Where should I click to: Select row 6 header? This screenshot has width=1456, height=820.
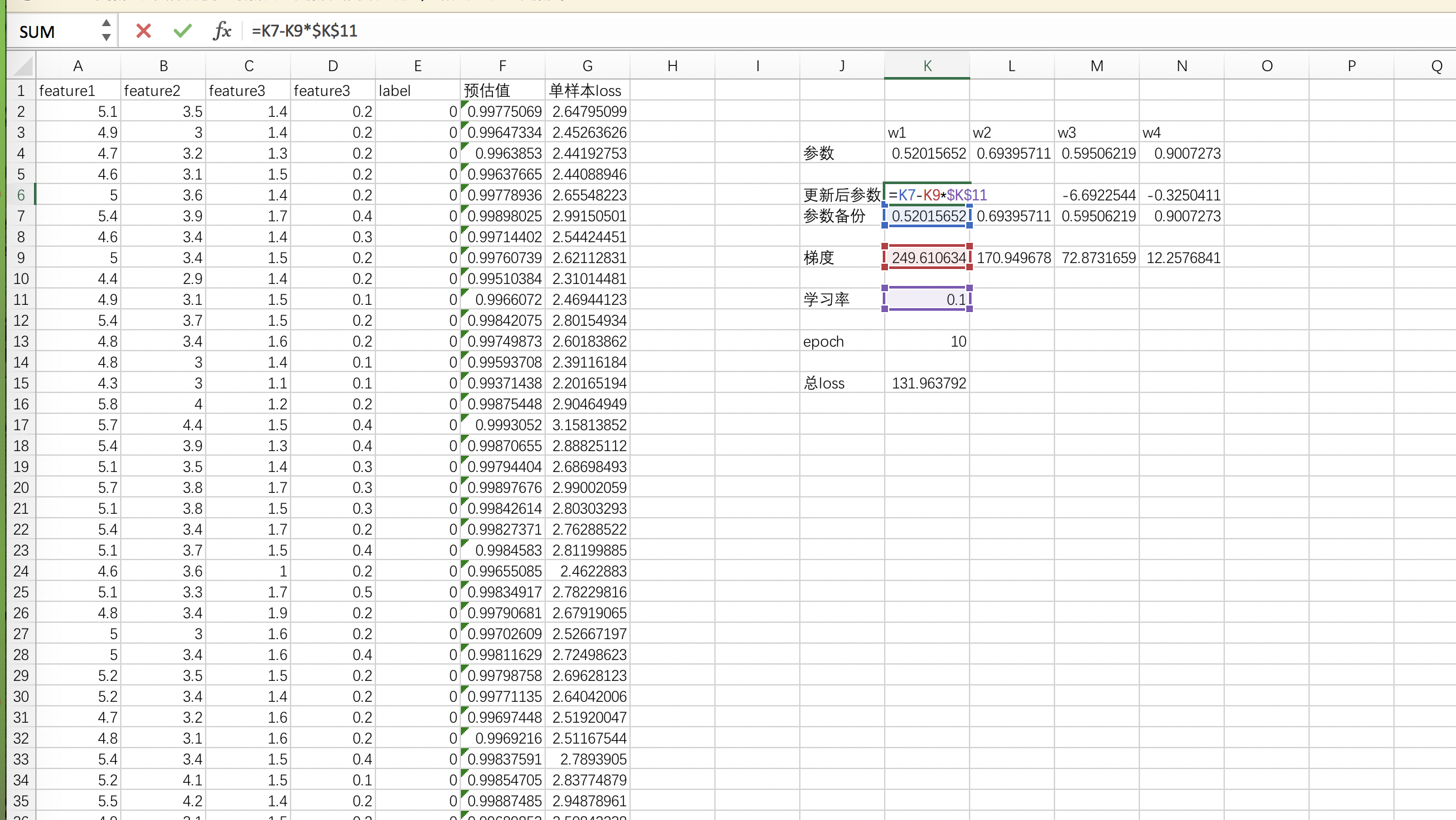click(21, 195)
